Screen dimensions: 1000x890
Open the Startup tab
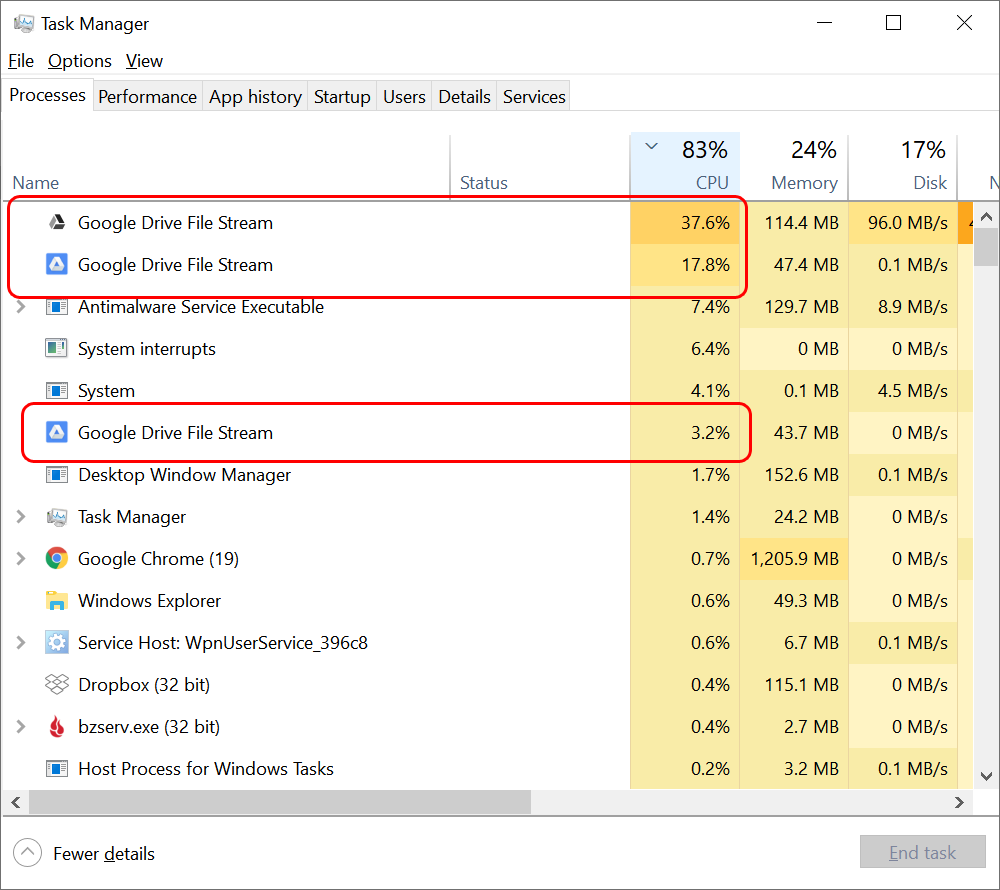tap(342, 96)
